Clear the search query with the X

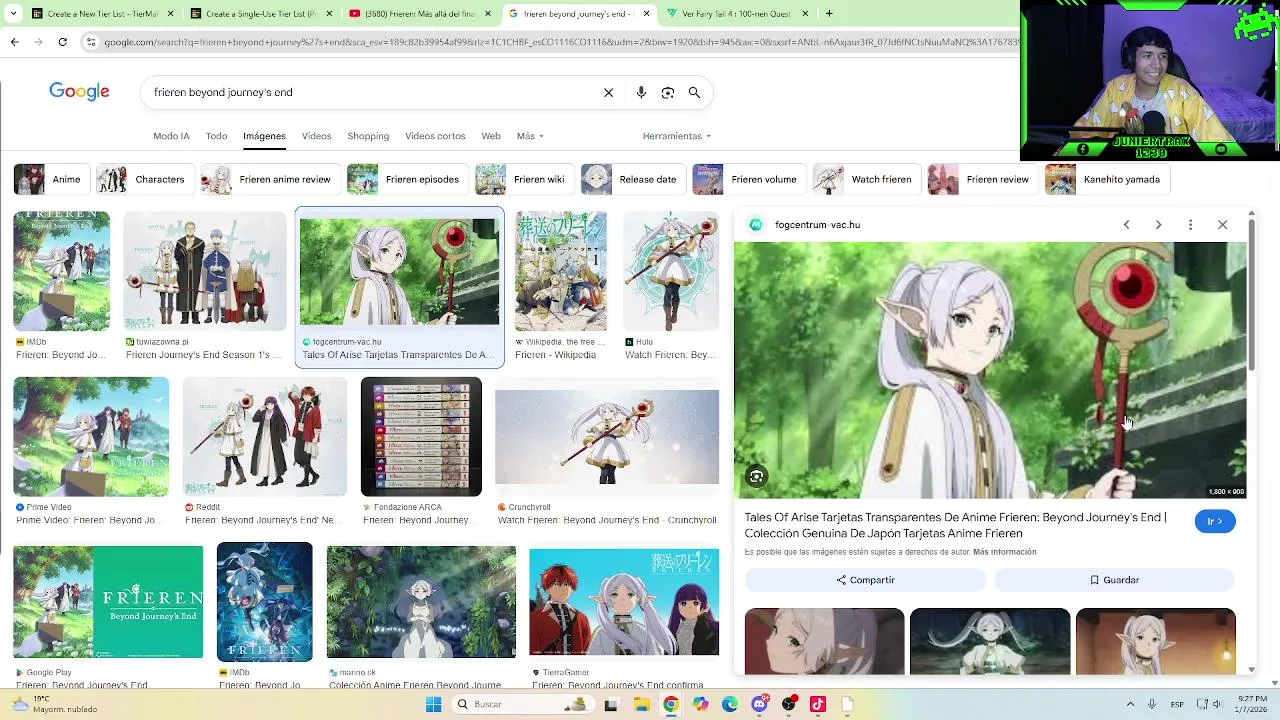click(x=608, y=92)
